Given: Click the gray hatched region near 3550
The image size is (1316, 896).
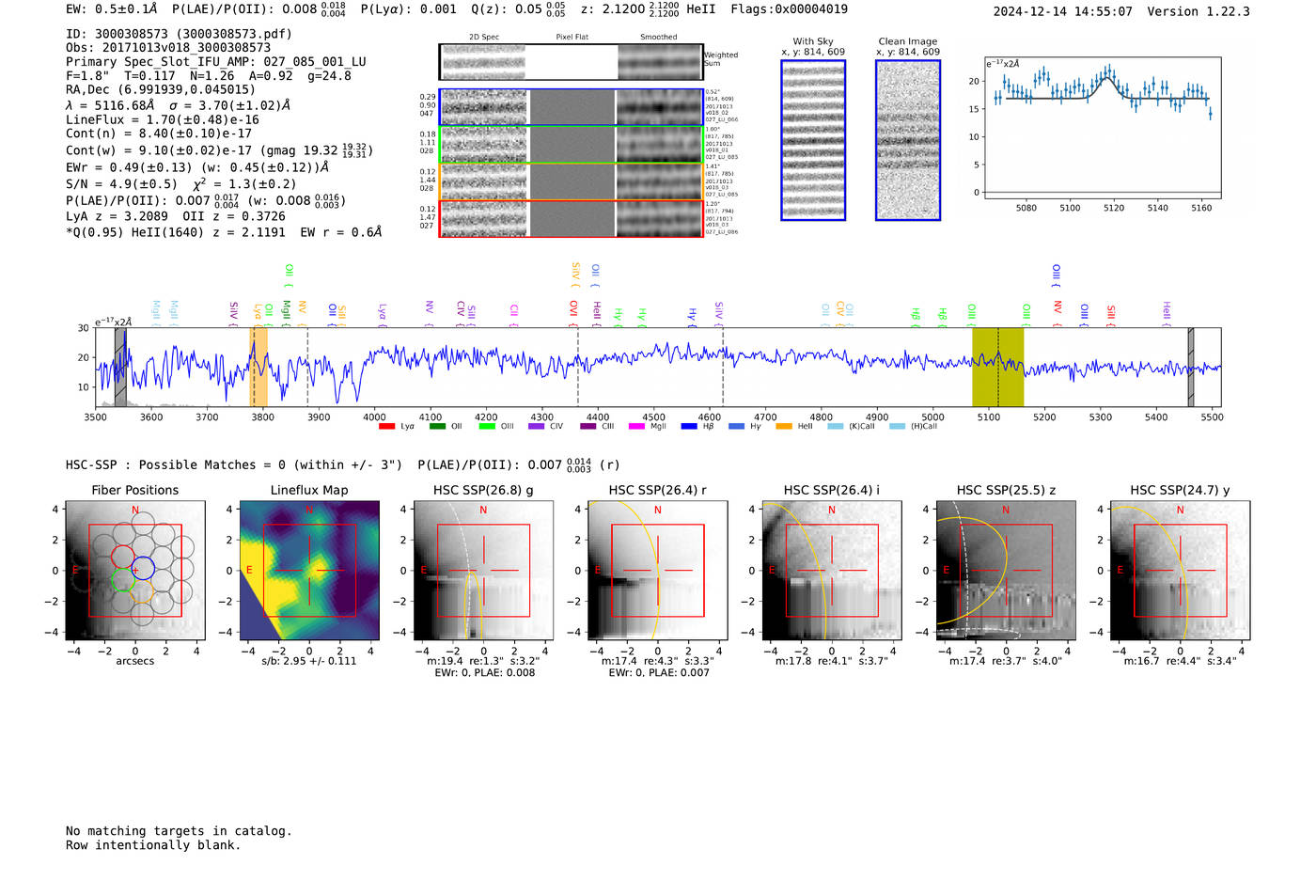Looking at the screenshot, I should (x=120, y=367).
